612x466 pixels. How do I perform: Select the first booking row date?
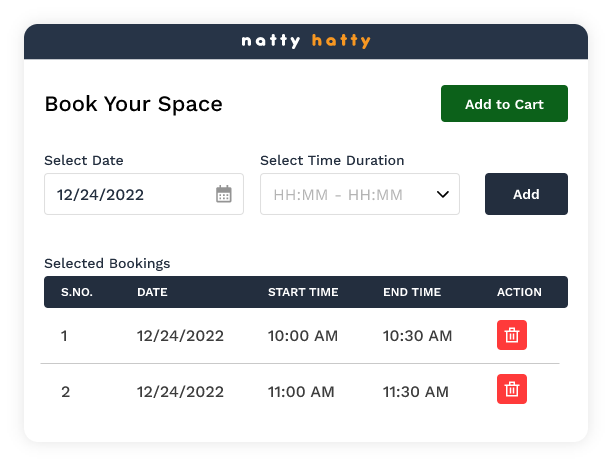point(180,336)
